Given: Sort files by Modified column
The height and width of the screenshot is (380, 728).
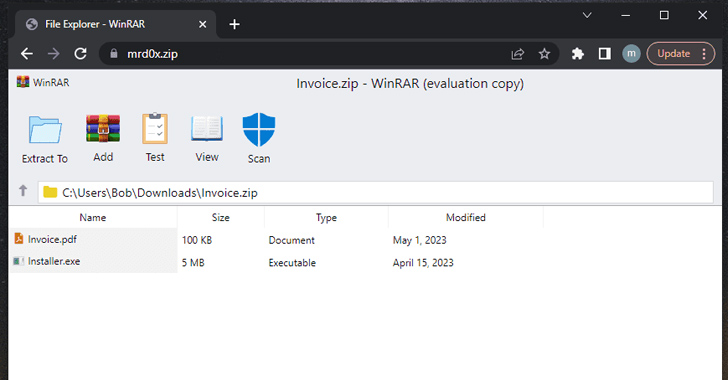Looking at the screenshot, I should 466,217.
